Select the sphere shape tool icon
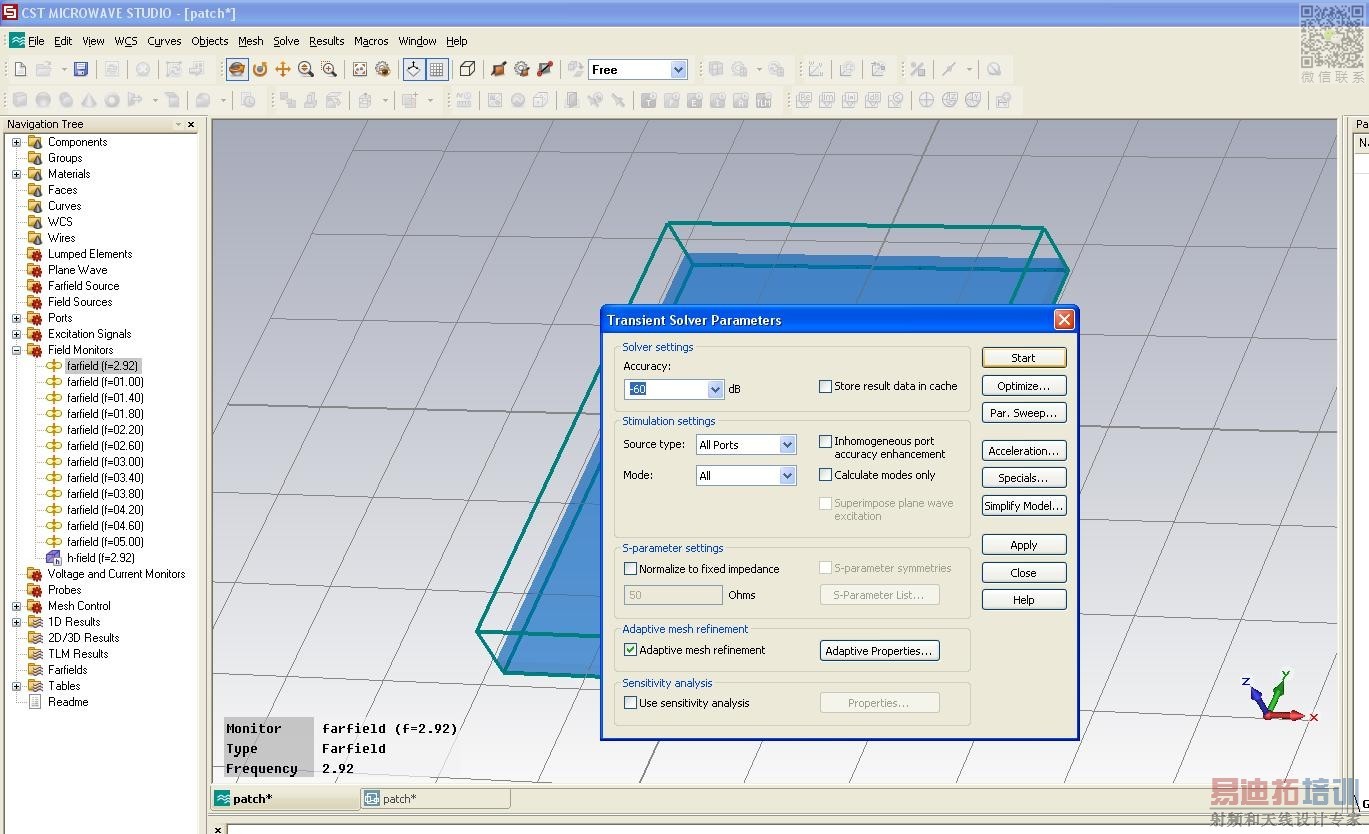This screenshot has height=834, width=1369. point(43,100)
